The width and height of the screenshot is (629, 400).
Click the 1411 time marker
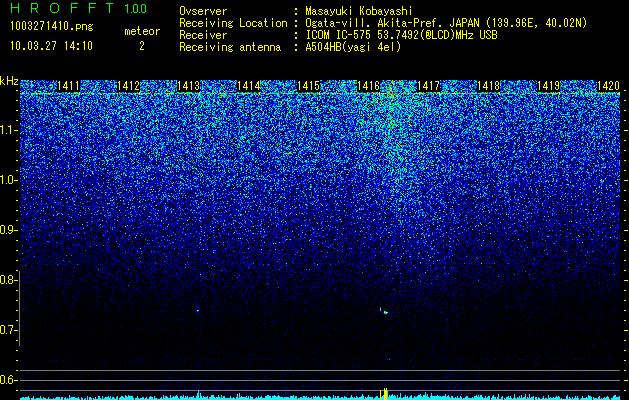[69, 86]
